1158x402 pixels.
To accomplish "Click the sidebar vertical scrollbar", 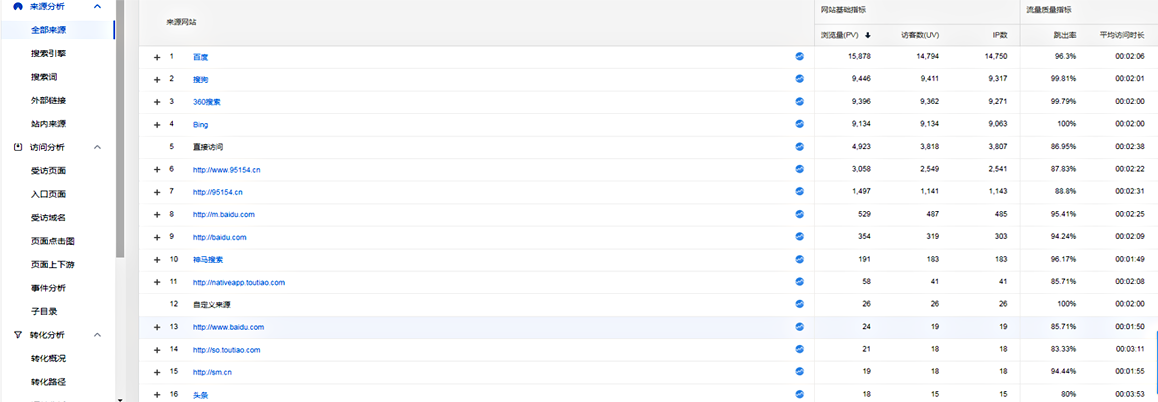I will coord(120,129).
